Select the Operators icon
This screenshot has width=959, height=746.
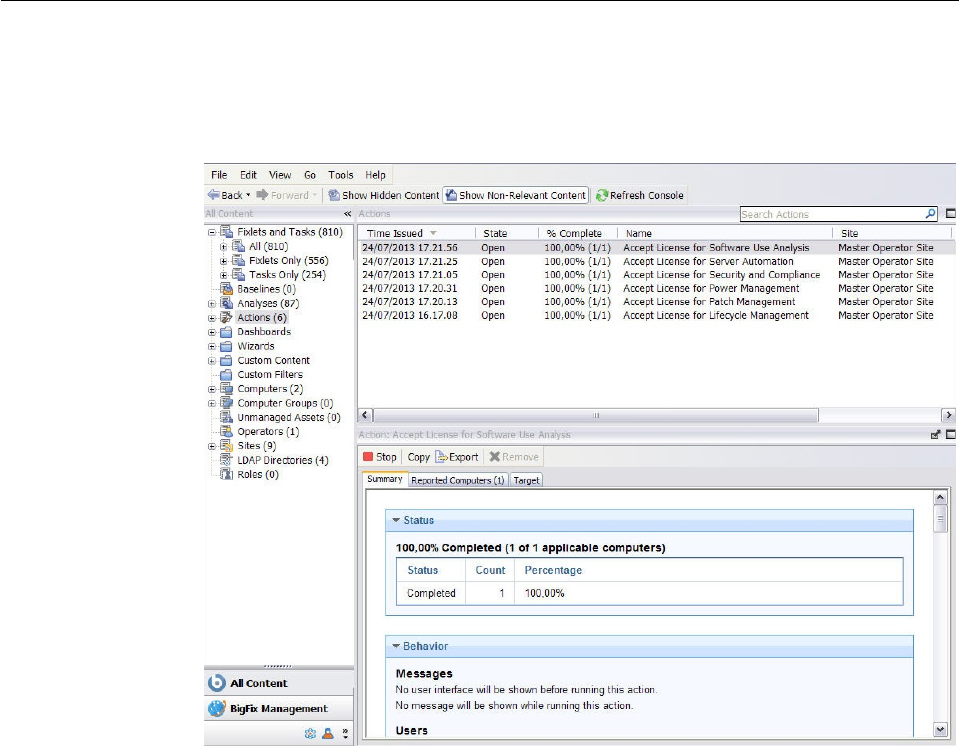[226, 432]
